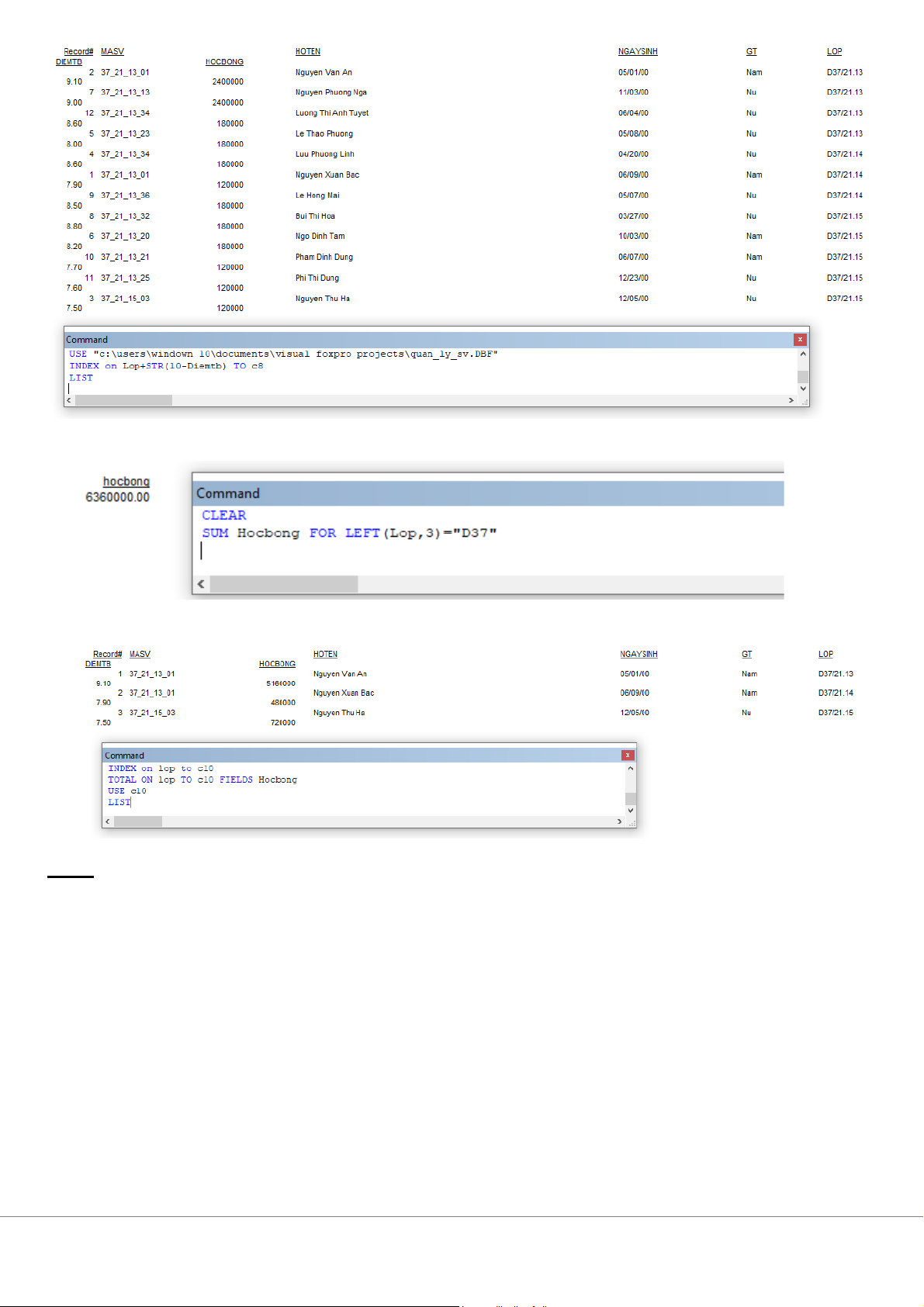Close the top Command window with LIST output
Screen dimensions: 924x1307
[x=800, y=340]
